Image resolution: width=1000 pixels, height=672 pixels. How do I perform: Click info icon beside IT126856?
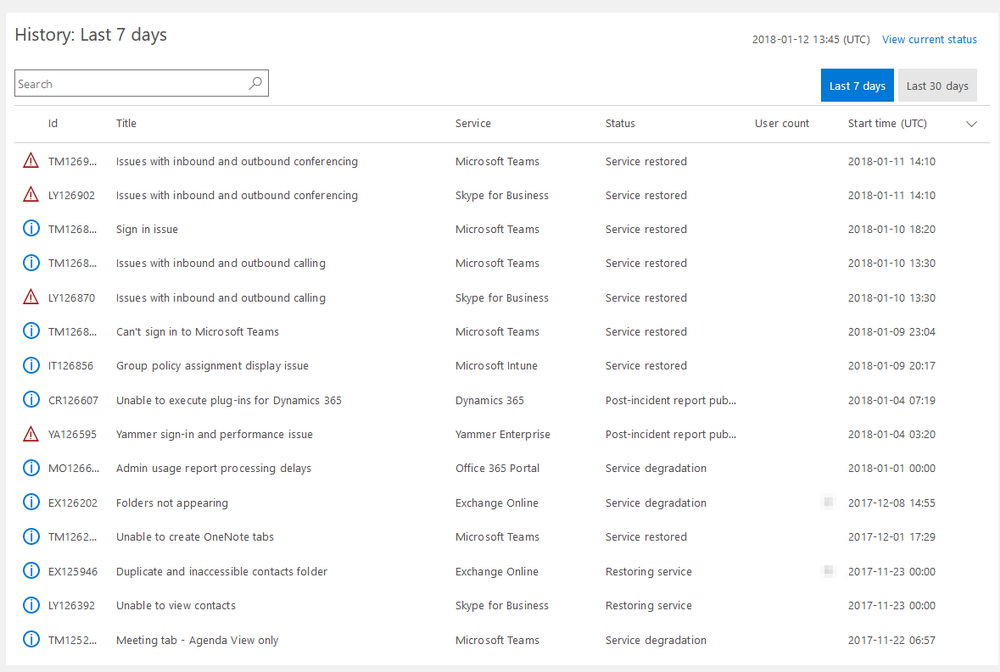click(31, 365)
